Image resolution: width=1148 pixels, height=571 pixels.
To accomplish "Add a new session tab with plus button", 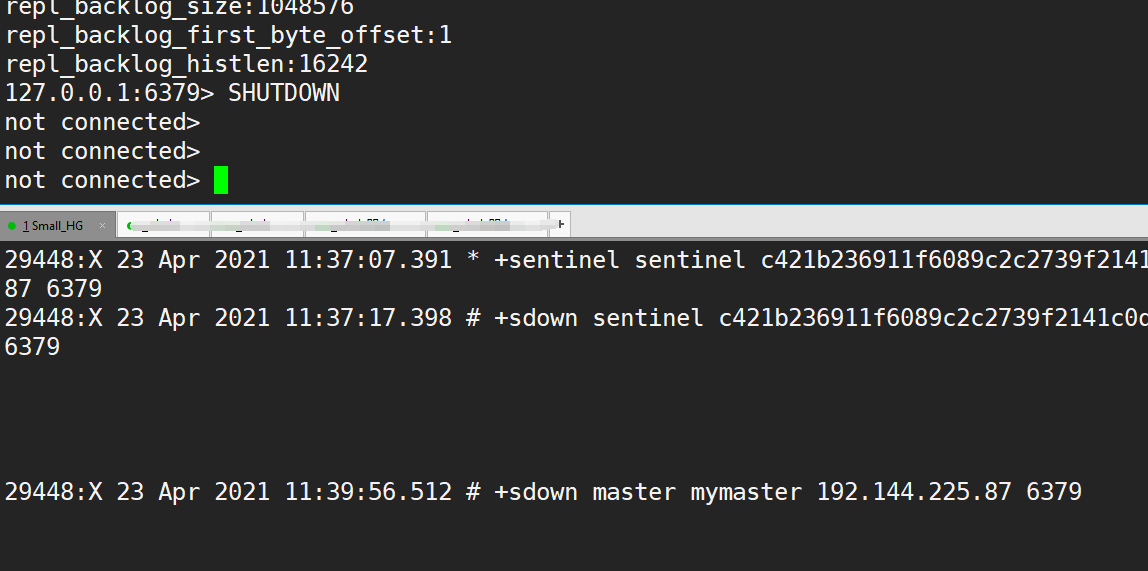I will tap(561, 225).
